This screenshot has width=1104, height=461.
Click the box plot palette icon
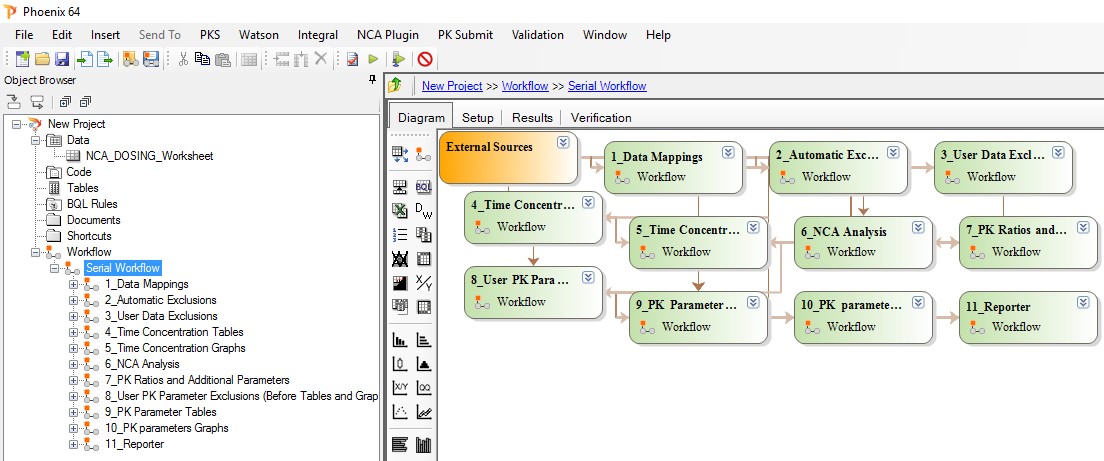click(399, 364)
